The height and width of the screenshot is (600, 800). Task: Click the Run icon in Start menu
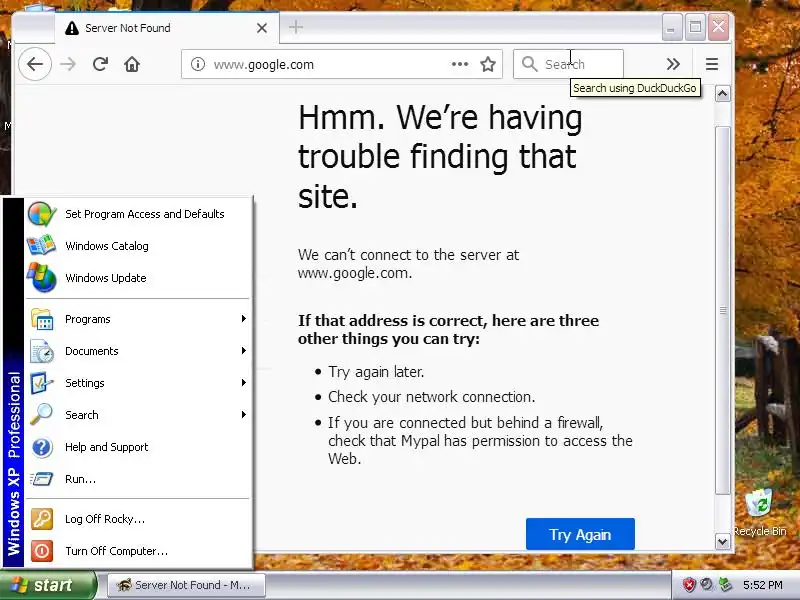(42, 479)
